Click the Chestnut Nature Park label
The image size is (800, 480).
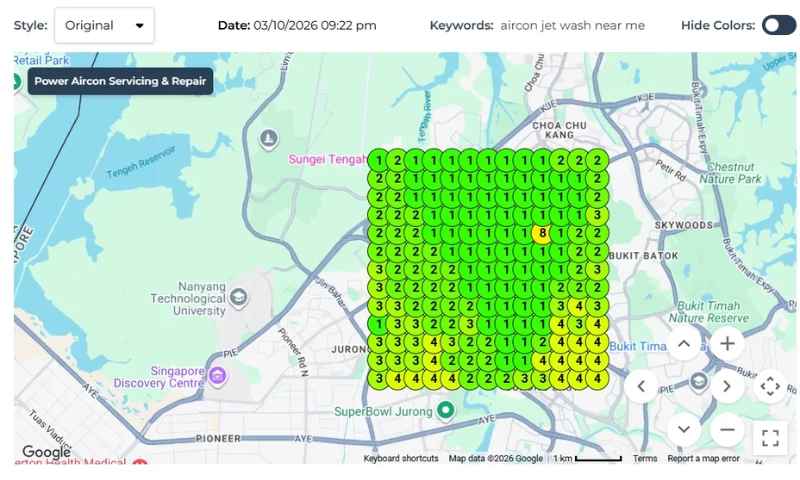730,173
